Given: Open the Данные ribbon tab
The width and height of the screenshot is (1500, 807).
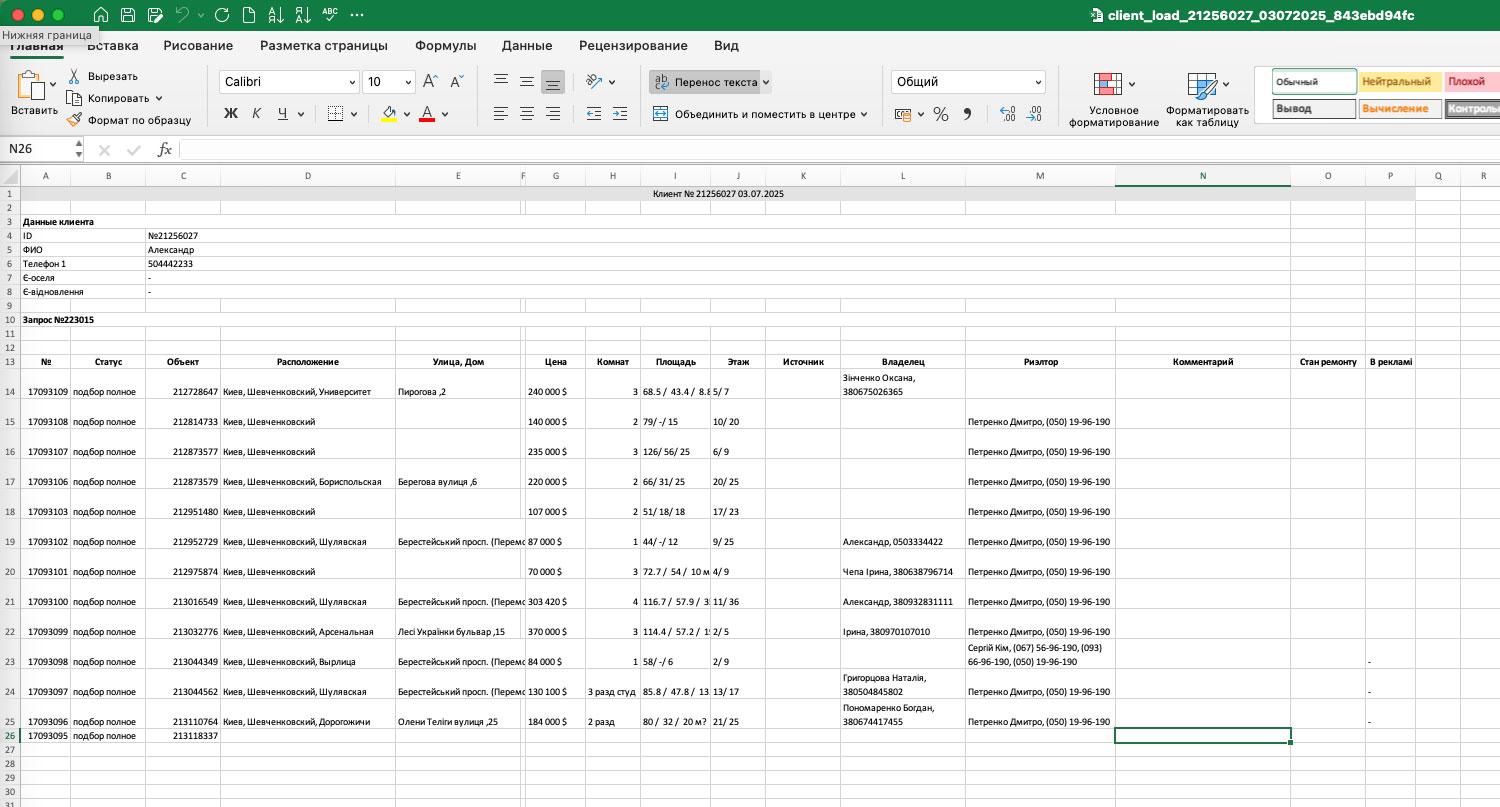Looking at the screenshot, I should [x=527, y=46].
